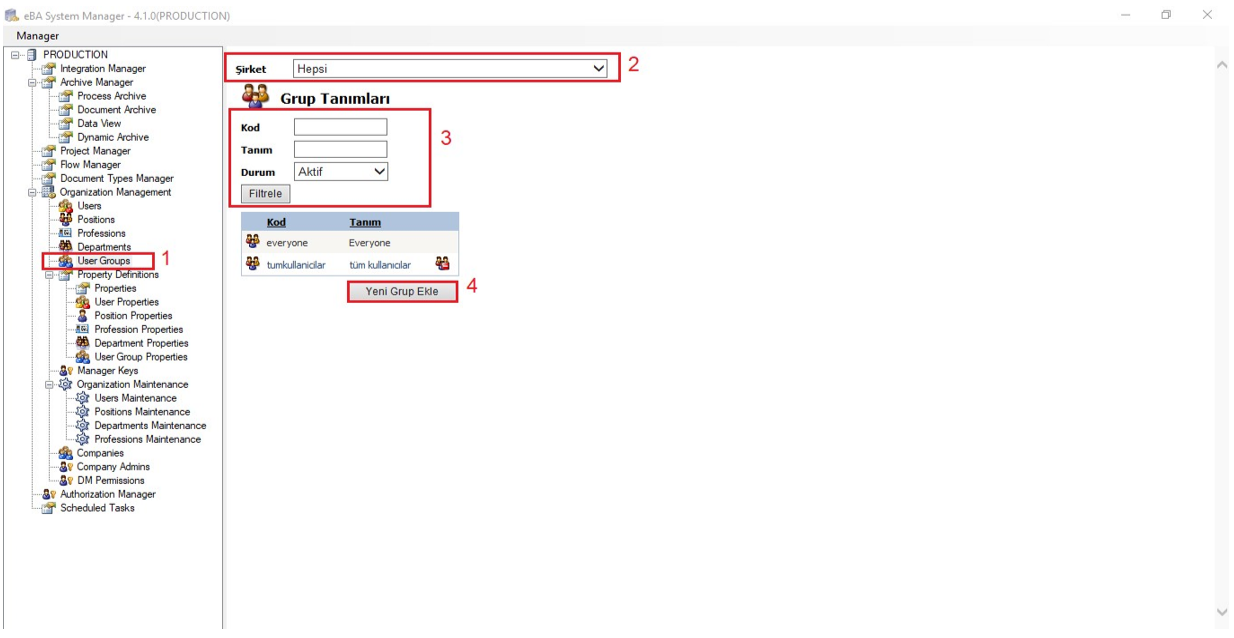Click the Users Maintenance gear icon
Screen dimensions: 1234x638
click(83, 398)
